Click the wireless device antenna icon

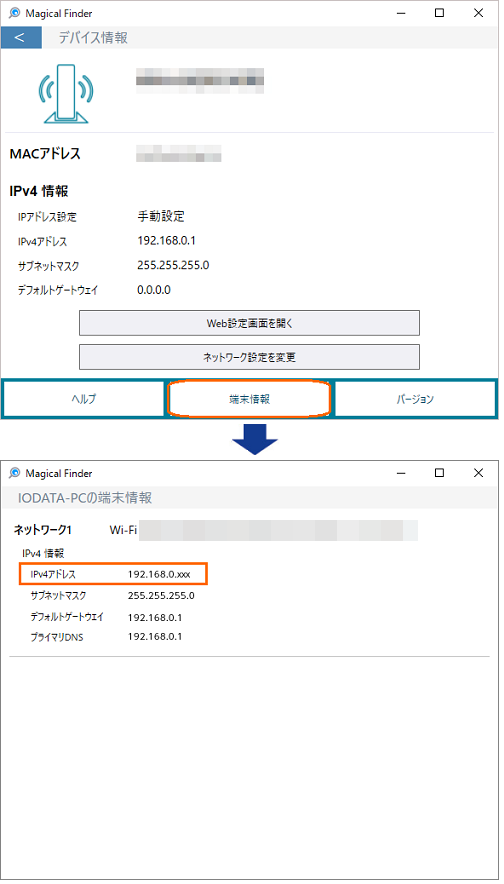click(65, 94)
